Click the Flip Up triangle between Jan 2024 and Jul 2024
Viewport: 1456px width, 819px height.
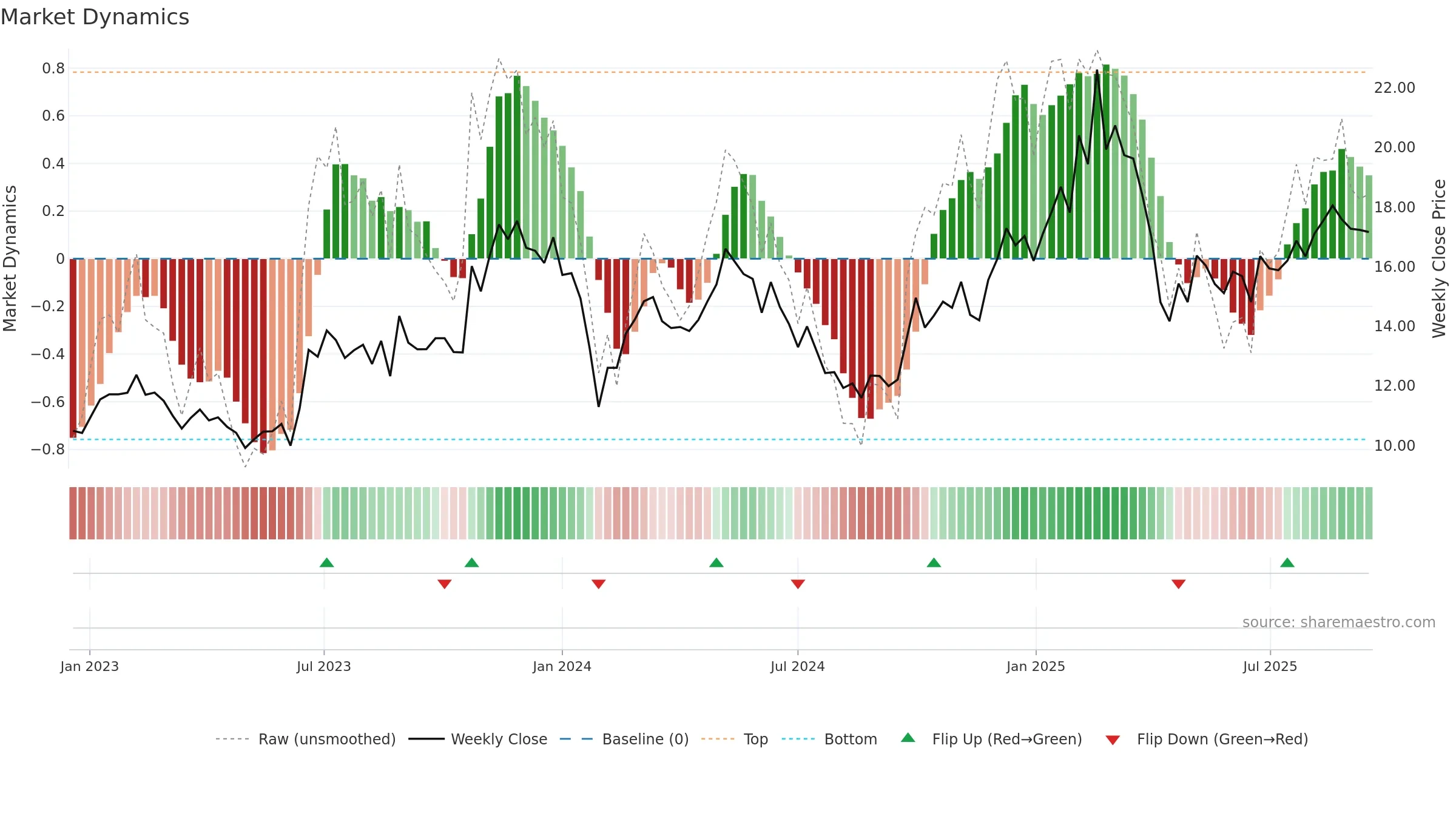[x=716, y=563]
